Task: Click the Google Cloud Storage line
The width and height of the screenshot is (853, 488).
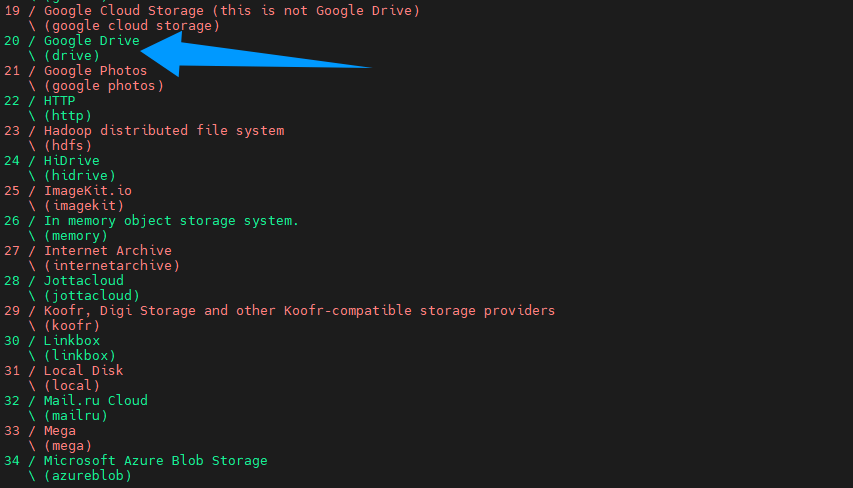Action: point(232,11)
